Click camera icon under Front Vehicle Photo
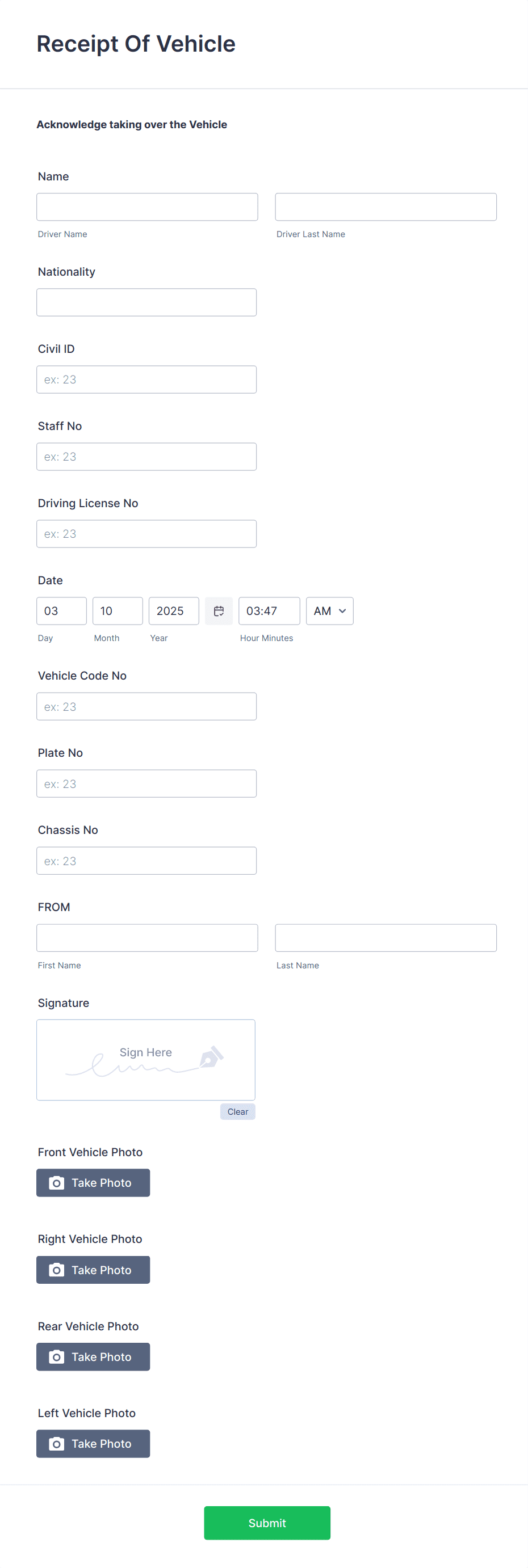The width and height of the screenshot is (528, 1568). tap(57, 1183)
